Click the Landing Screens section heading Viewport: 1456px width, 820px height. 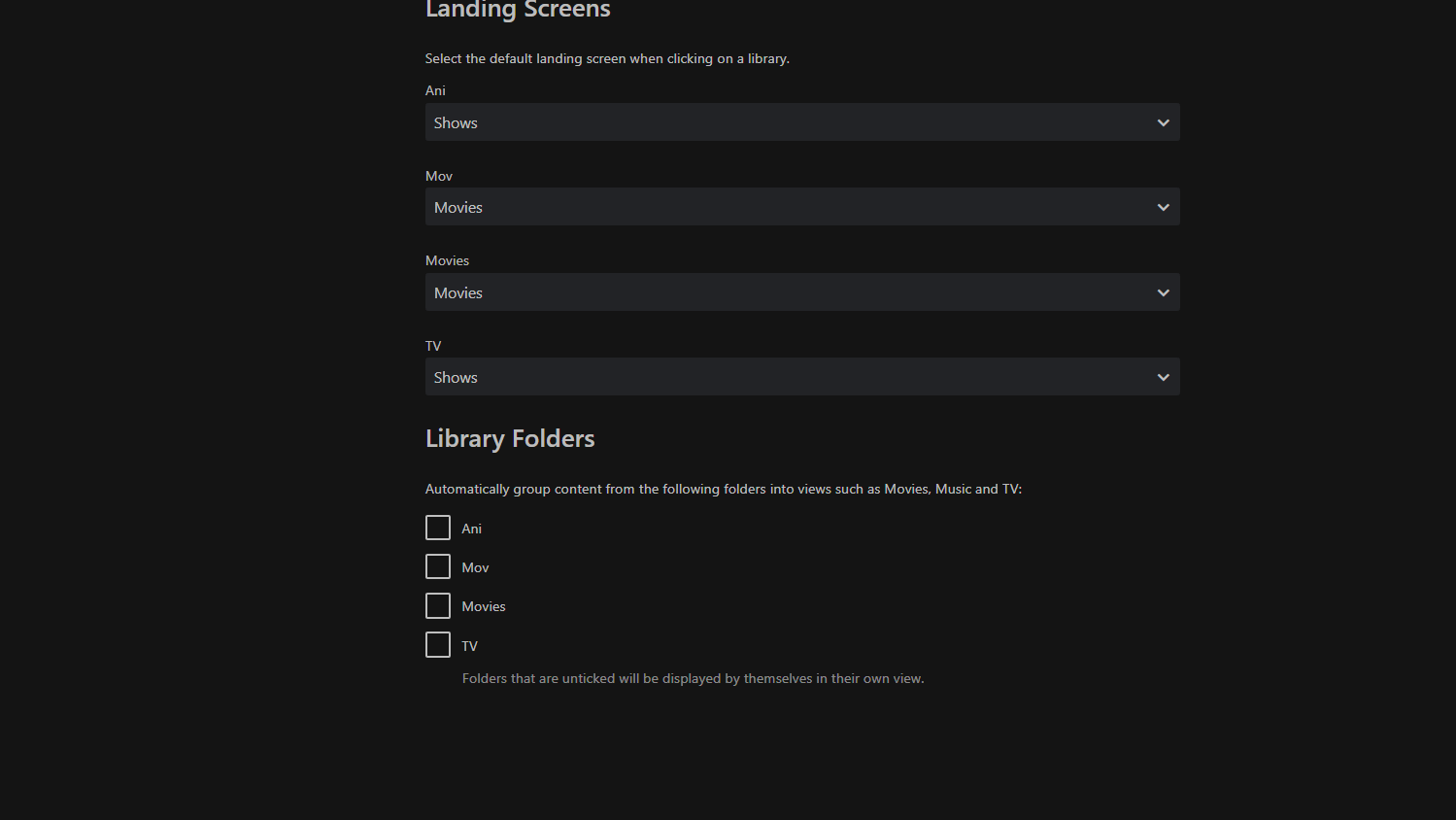click(518, 10)
